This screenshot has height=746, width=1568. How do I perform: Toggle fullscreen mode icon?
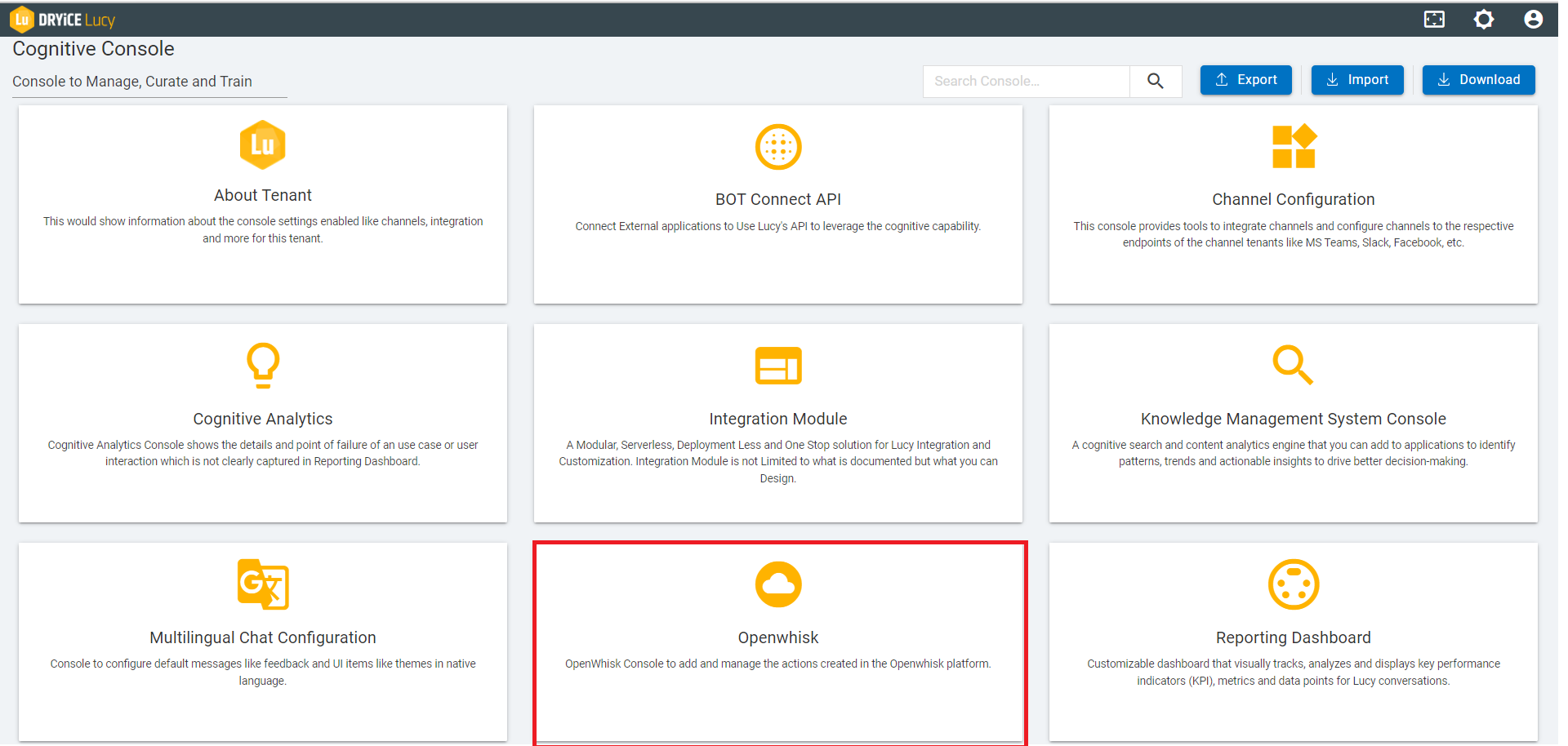[x=1435, y=19]
